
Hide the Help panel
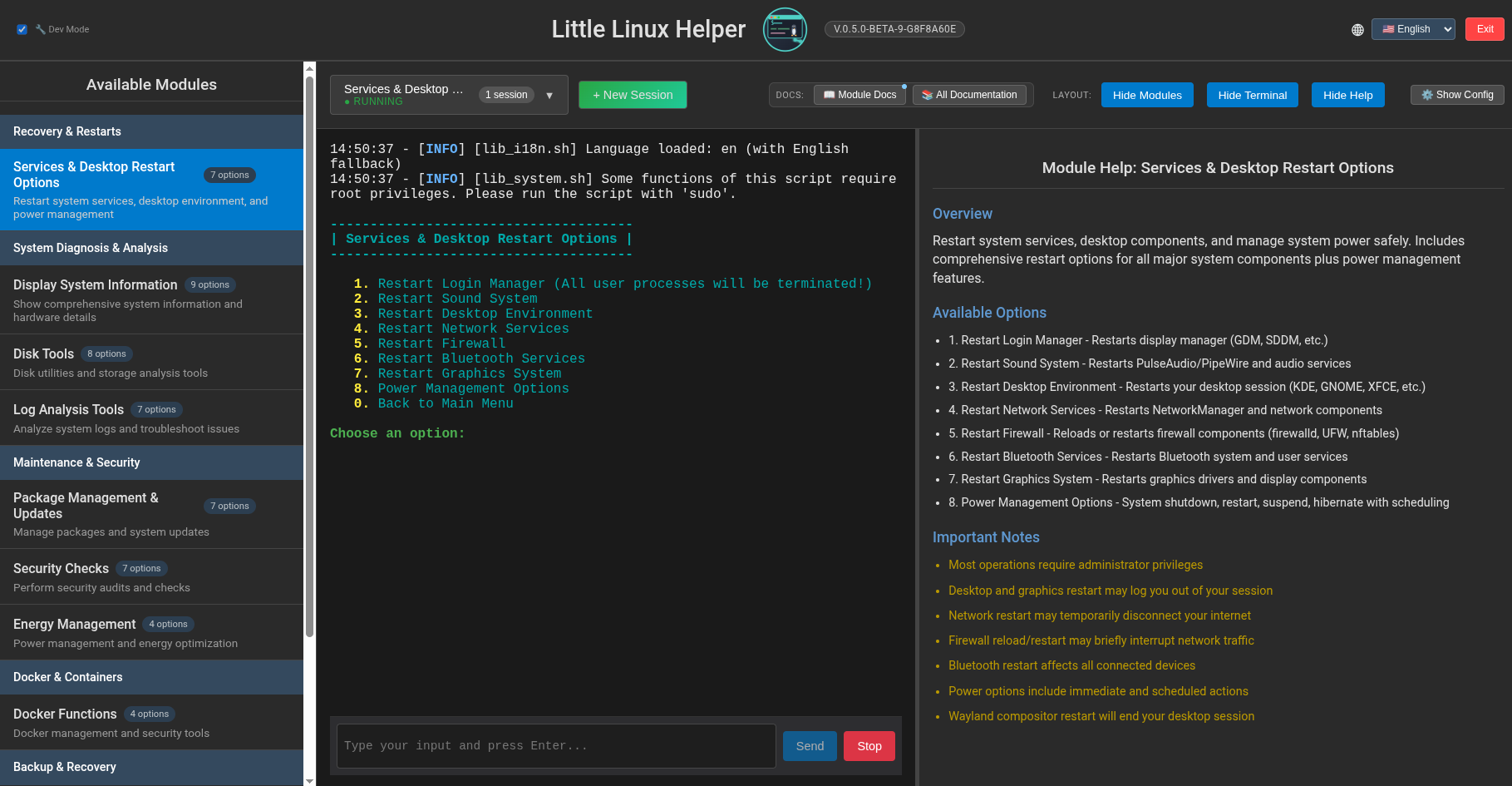click(1347, 95)
